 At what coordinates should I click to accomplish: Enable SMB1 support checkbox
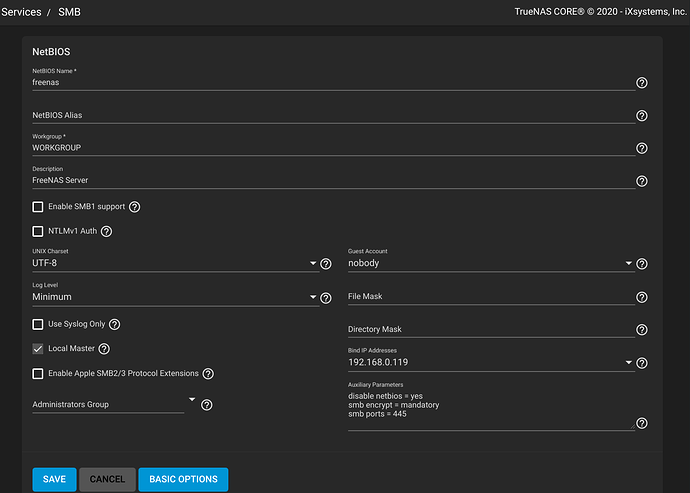[38, 207]
